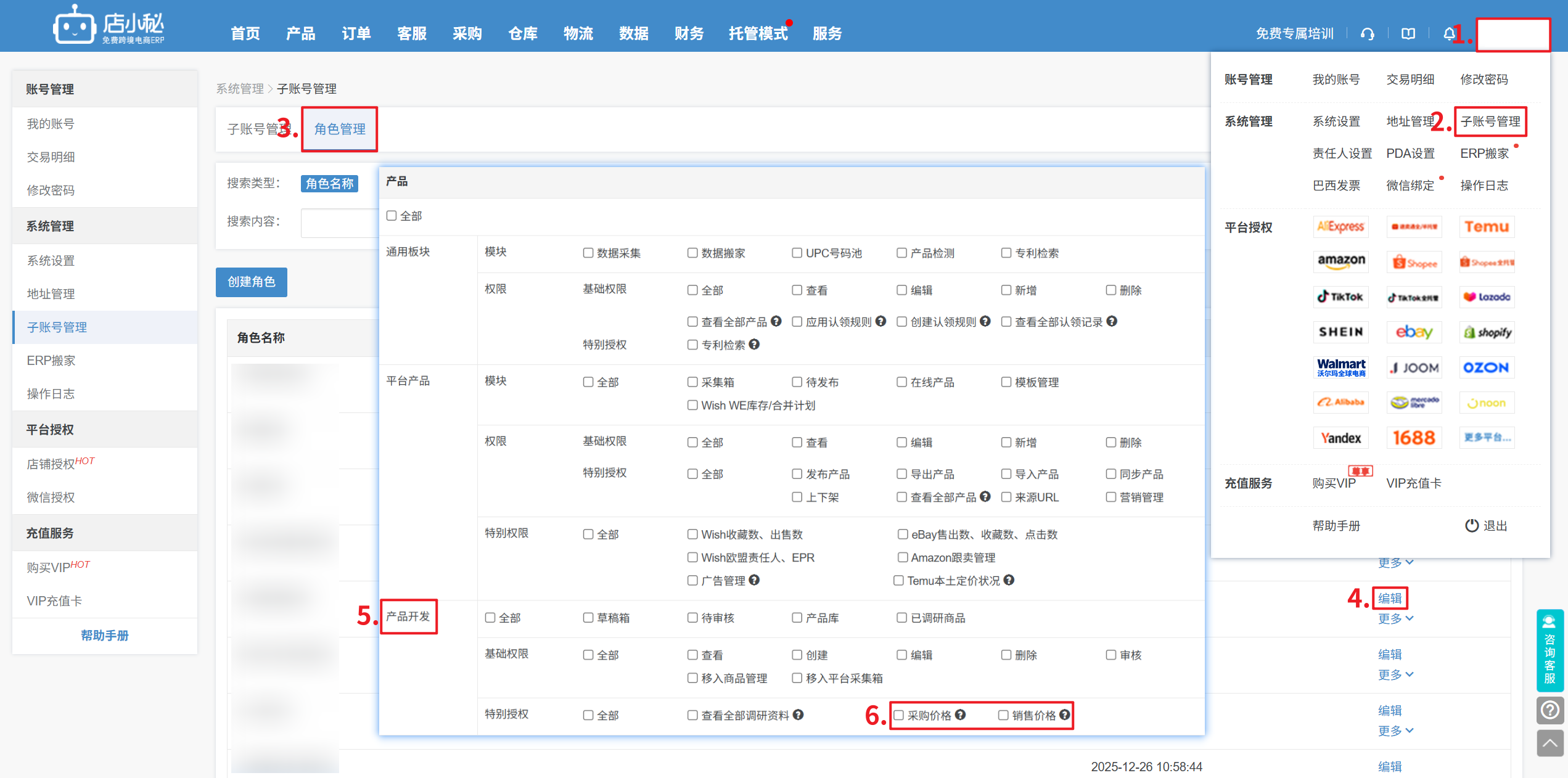Click the headset customer support icon
Screen dimensions: 1568x778
1367,34
